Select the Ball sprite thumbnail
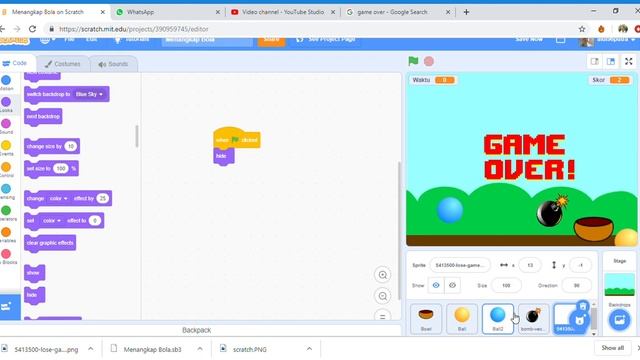The width and height of the screenshot is (640, 360). [x=462, y=319]
